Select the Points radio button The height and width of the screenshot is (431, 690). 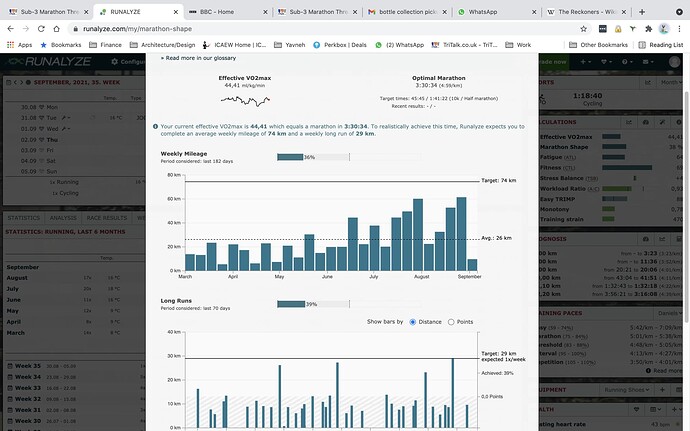coord(451,322)
